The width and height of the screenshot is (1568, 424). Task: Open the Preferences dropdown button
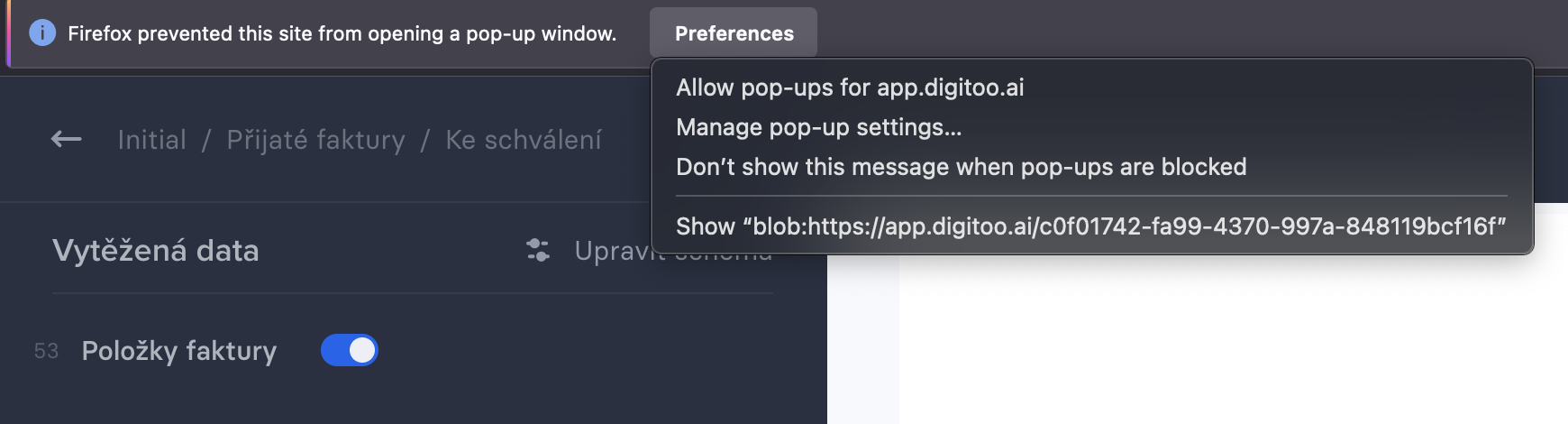click(x=734, y=33)
